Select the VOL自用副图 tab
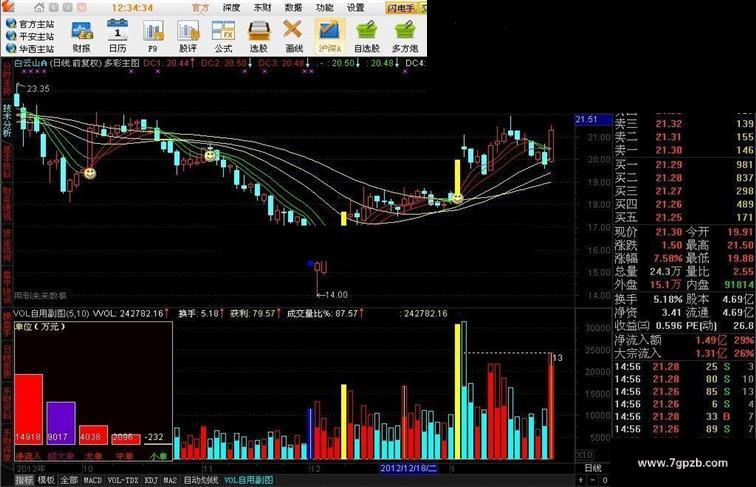The height and width of the screenshot is (487, 756). click(x=248, y=480)
